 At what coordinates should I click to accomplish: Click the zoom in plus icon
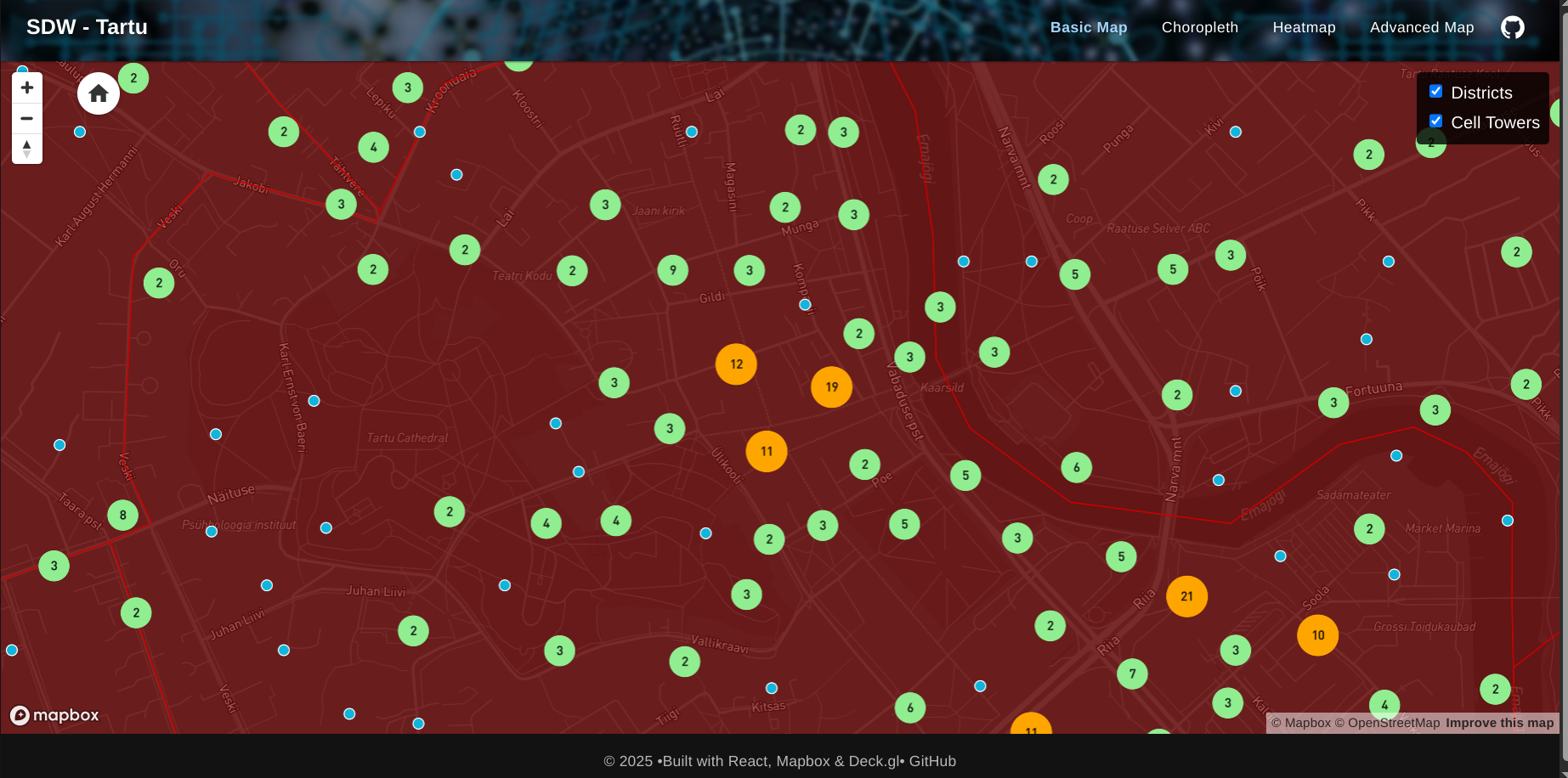point(27,87)
